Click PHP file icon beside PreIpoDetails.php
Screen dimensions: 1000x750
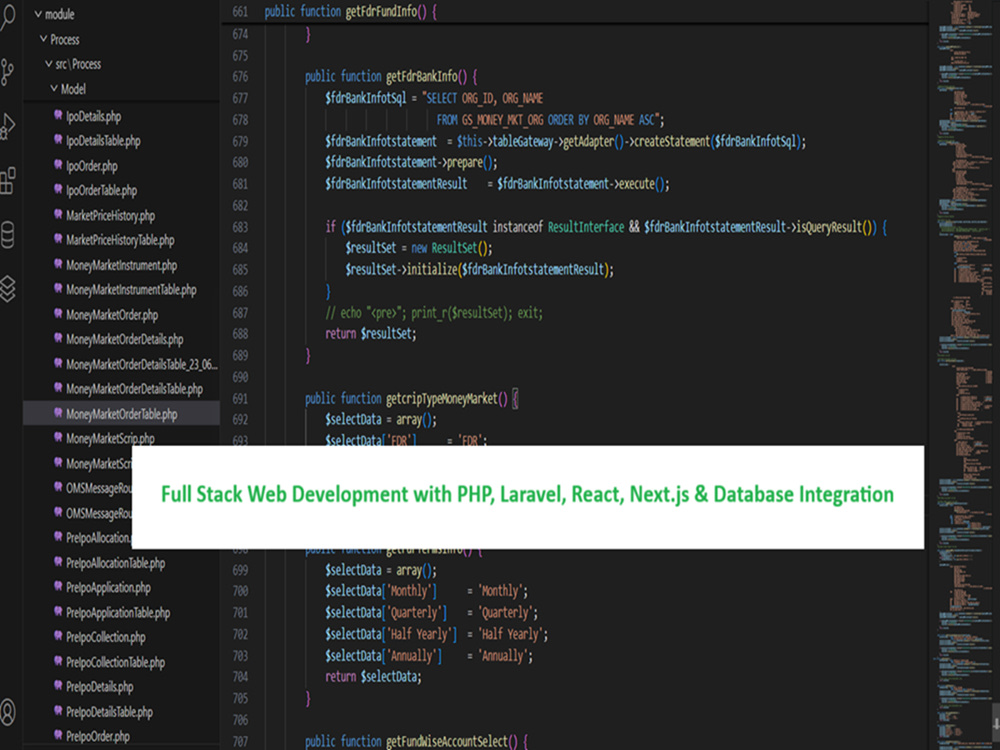[x=58, y=686]
